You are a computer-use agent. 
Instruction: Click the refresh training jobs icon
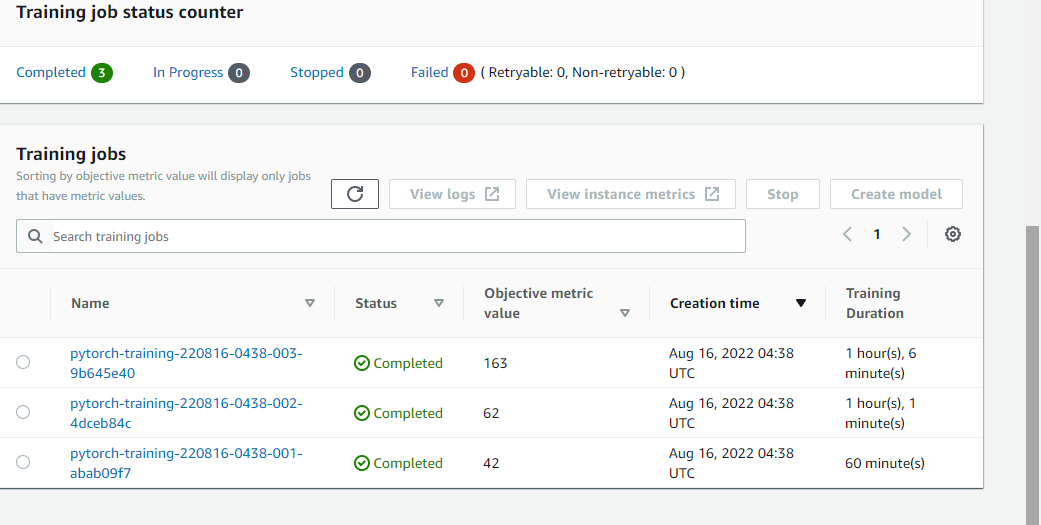(354, 194)
